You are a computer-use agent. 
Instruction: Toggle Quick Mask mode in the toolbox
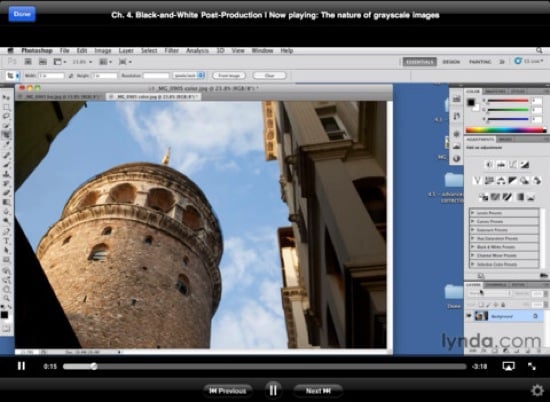pos(6,329)
